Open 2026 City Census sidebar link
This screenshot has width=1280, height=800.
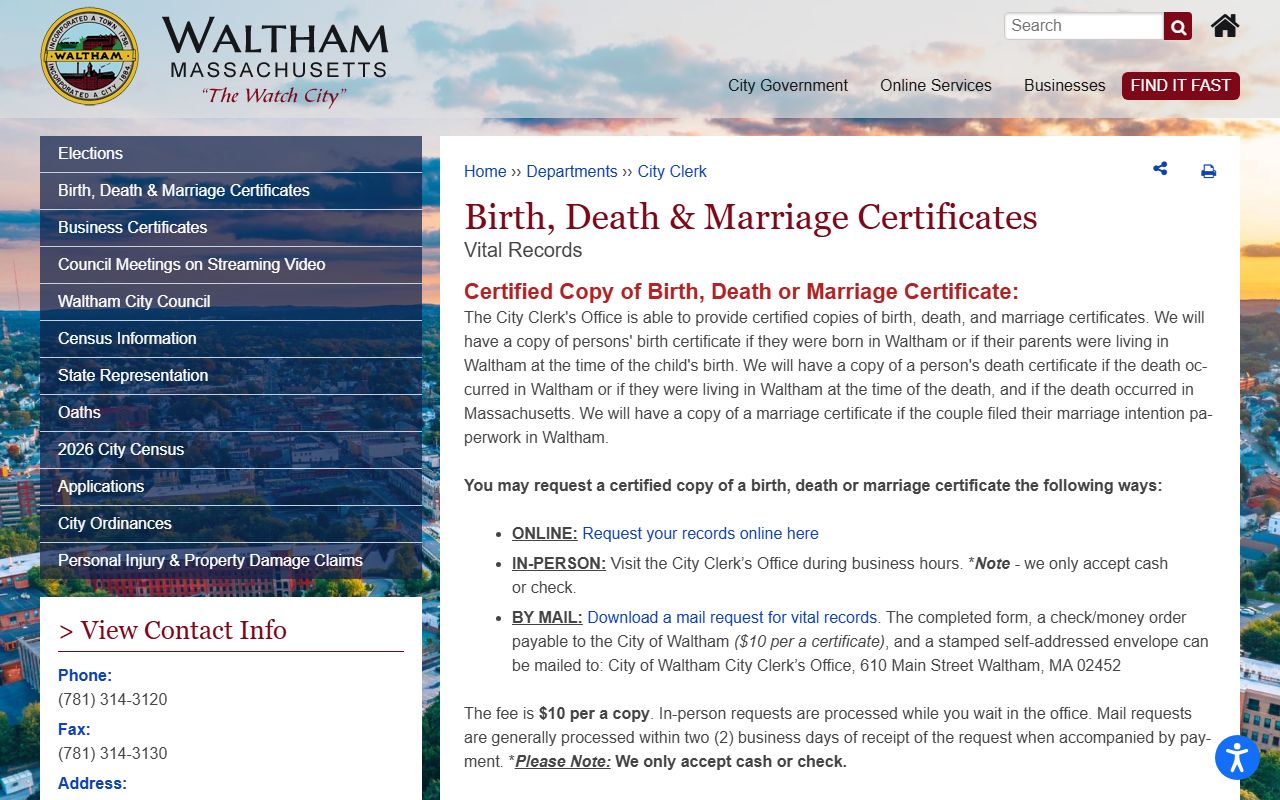231,450
